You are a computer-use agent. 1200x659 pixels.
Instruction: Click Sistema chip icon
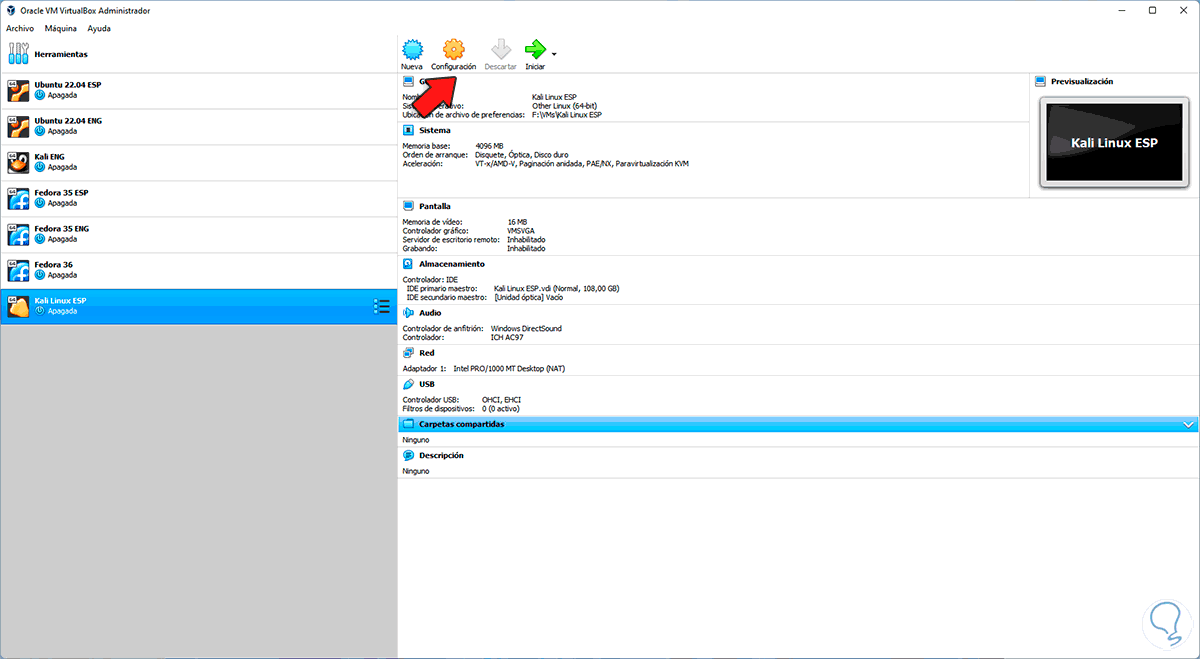click(408, 130)
